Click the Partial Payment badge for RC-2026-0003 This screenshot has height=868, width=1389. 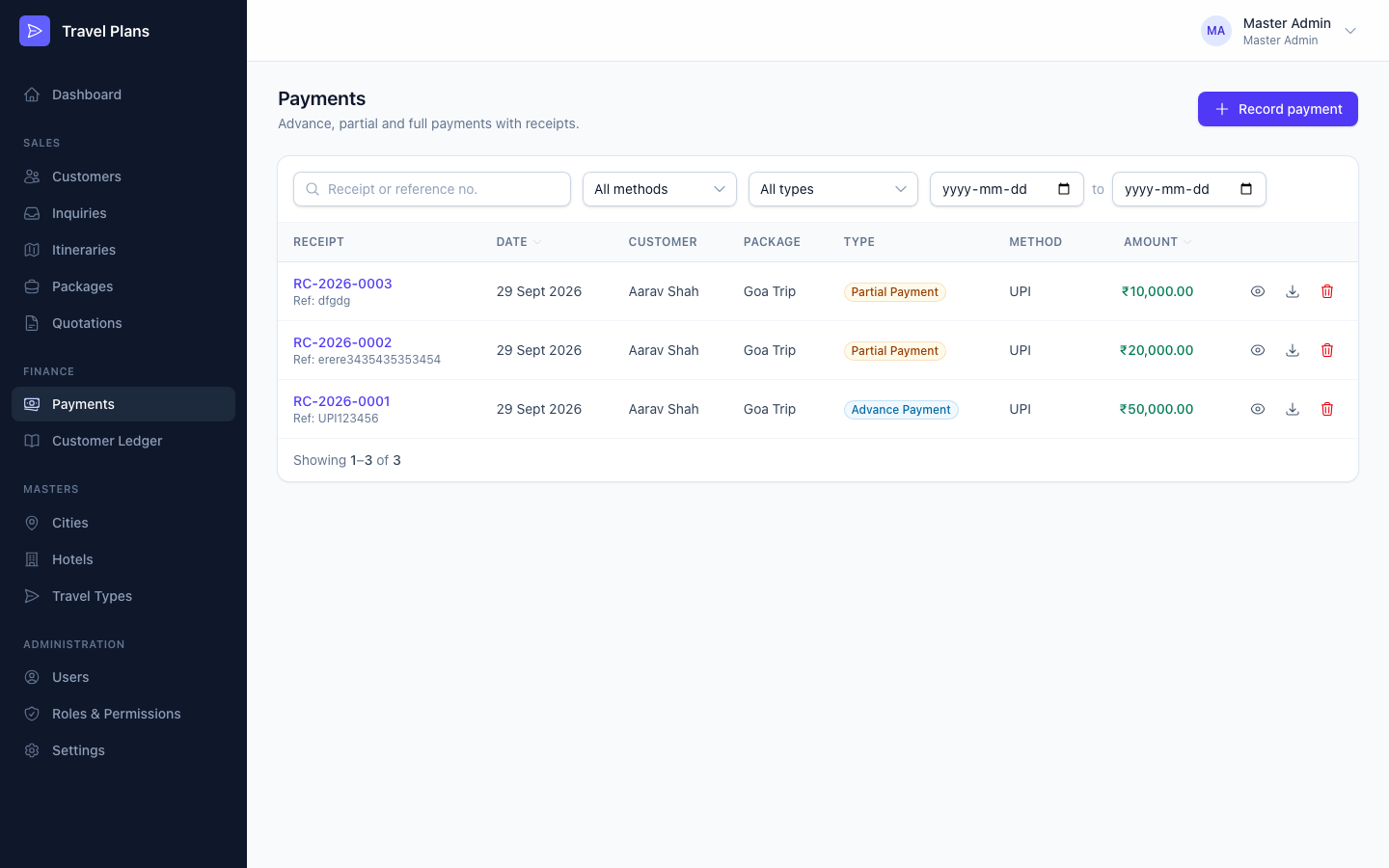pos(895,292)
